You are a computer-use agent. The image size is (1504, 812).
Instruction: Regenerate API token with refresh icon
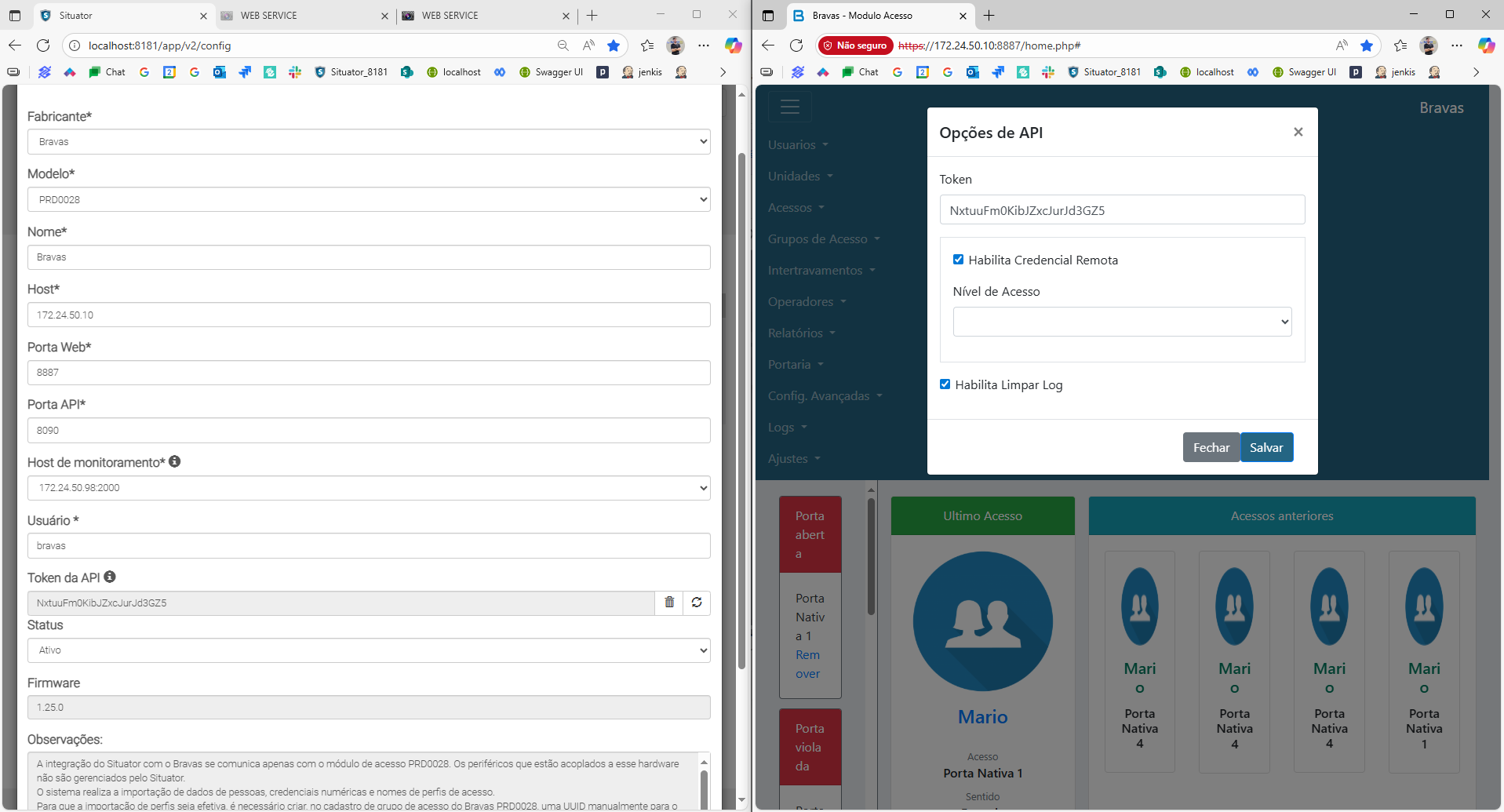point(697,603)
